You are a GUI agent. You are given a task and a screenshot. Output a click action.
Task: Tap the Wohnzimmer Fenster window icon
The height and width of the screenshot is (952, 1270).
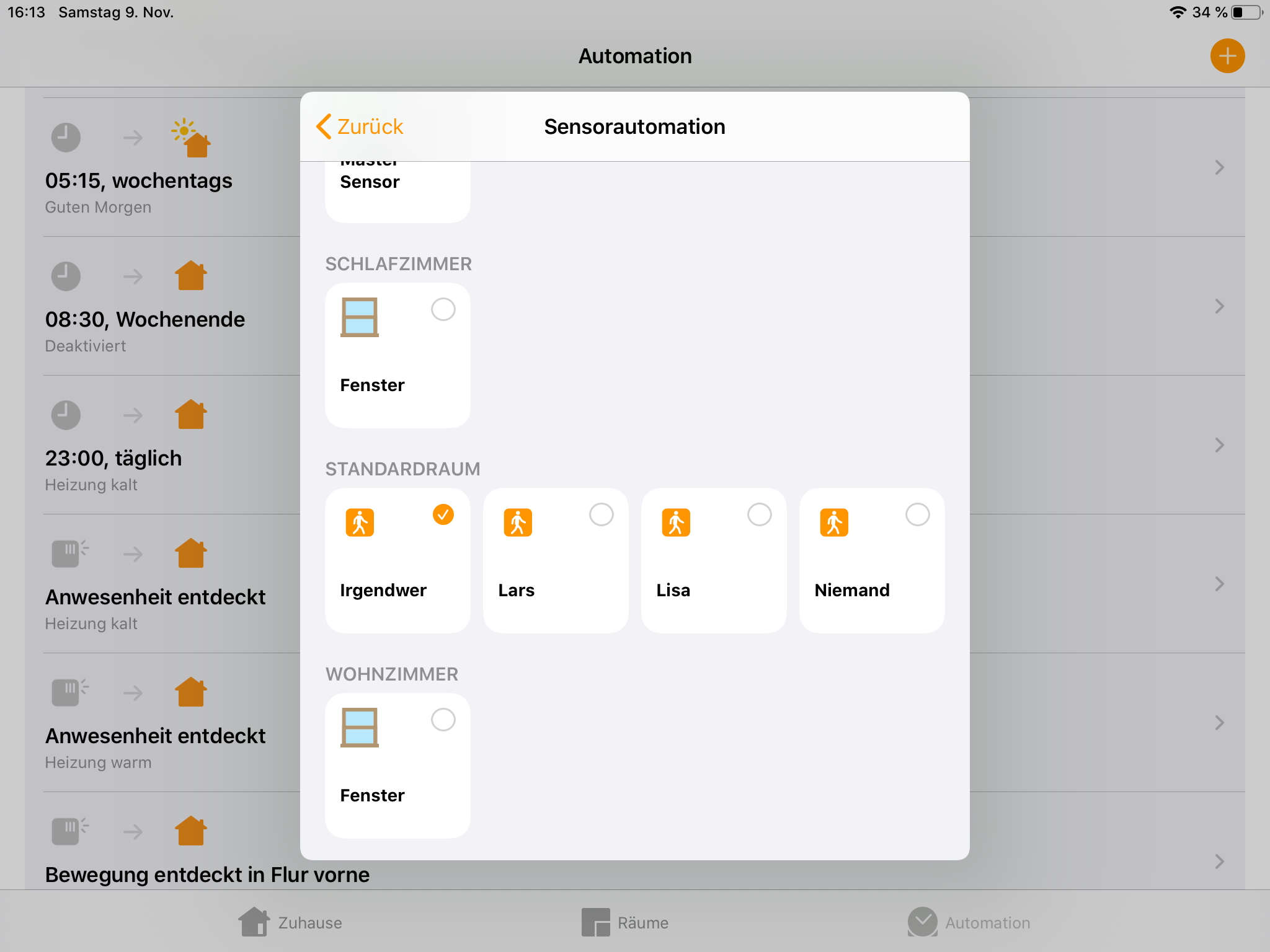(360, 728)
